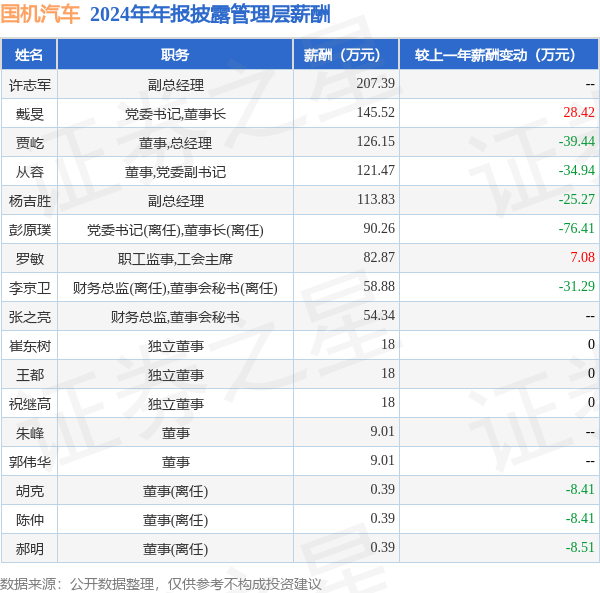Screen dimensions: 600x593
Task: Select the name 罗敏
Action: [30, 259]
